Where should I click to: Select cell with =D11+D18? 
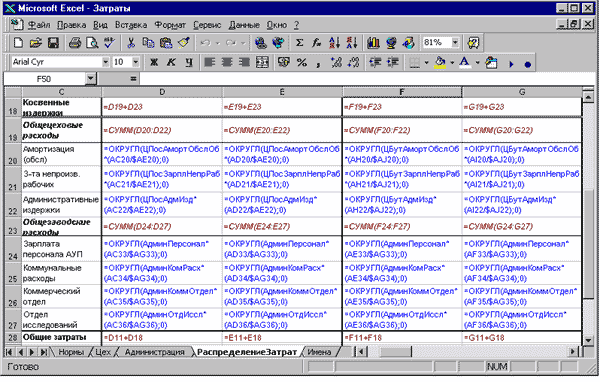162,338
